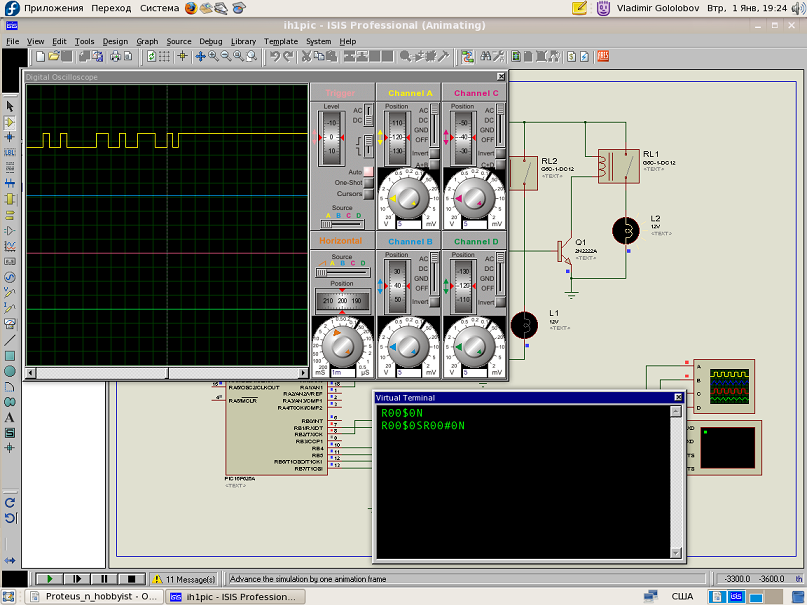
Task: Choose the Selection arrow tool in the sidebar
Action: click(x=10, y=106)
